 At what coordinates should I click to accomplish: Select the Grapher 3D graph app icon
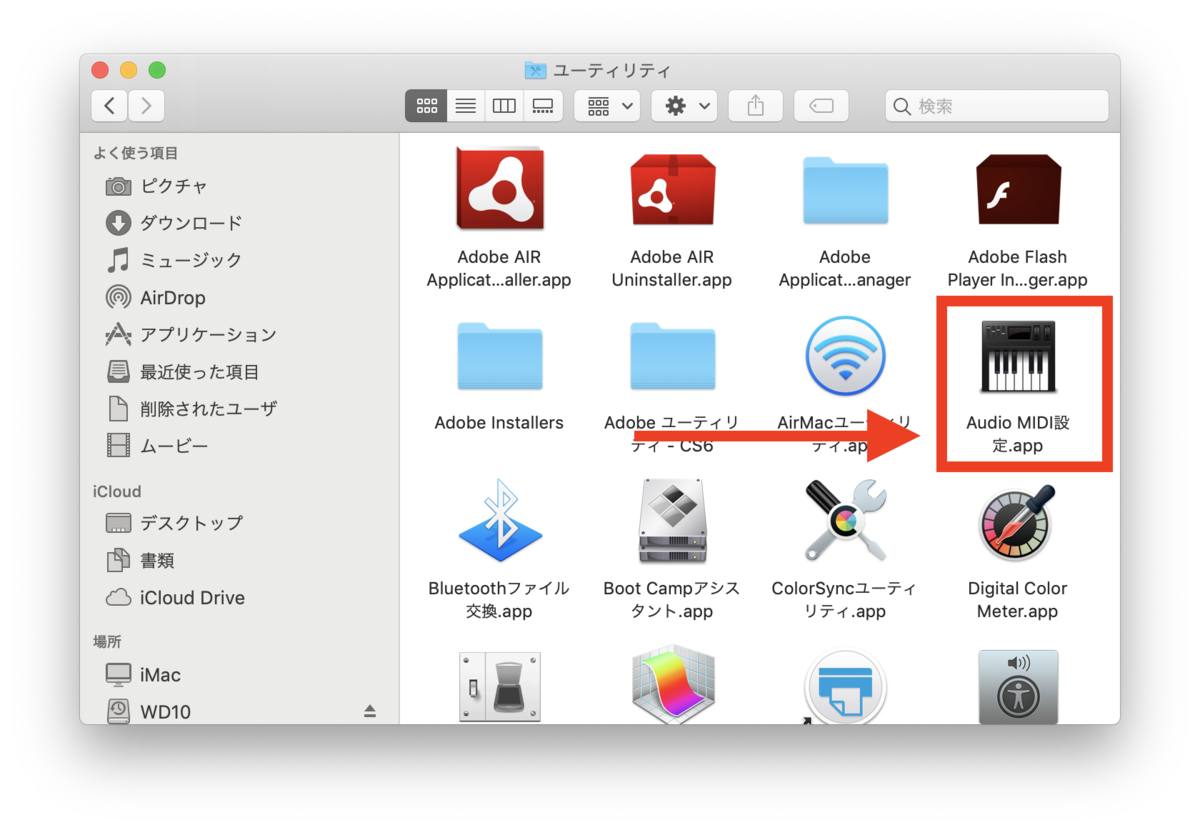pyautogui.click(x=672, y=686)
